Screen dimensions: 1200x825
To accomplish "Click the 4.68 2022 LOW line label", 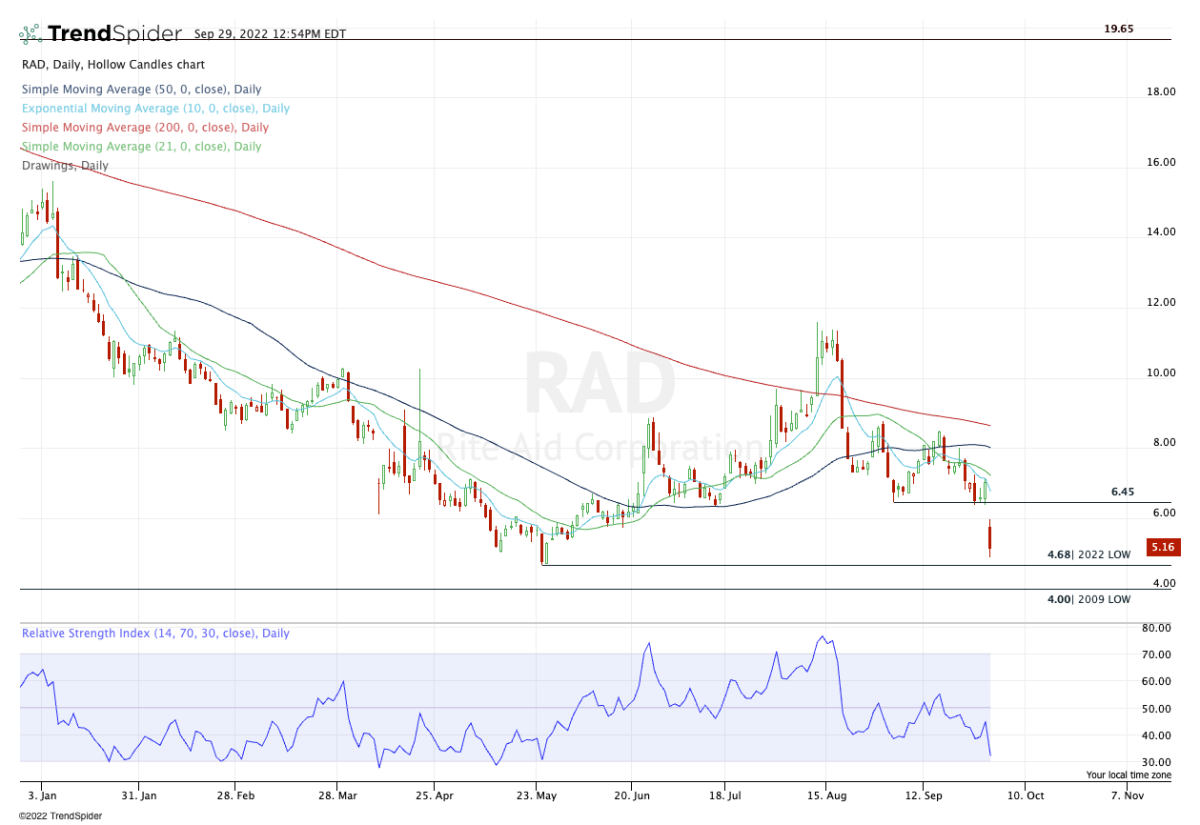I will pos(1089,554).
